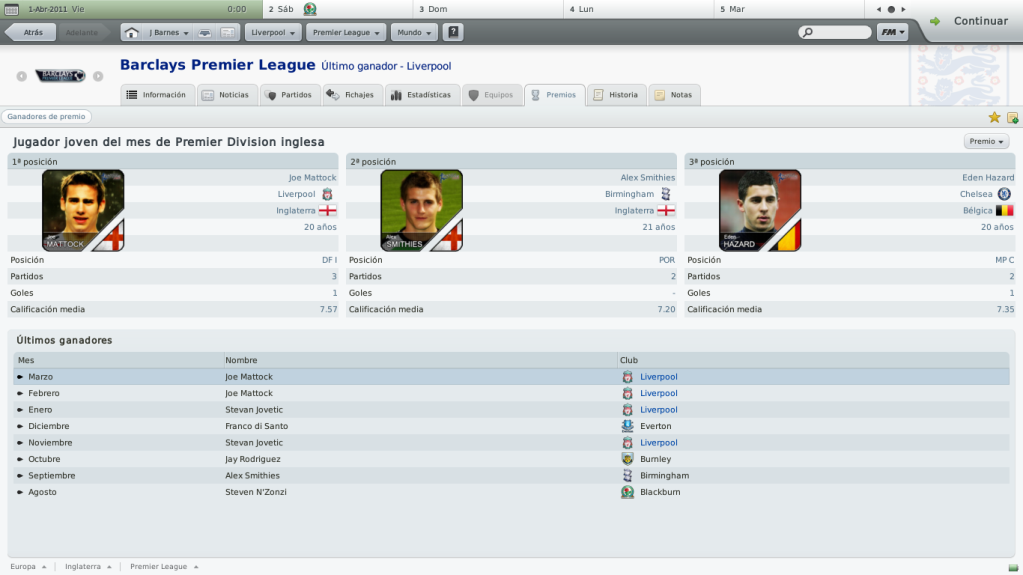Image resolution: width=1023 pixels, height=575 pixels.
Task: Click the search input field
Action: tap(835, 32)
